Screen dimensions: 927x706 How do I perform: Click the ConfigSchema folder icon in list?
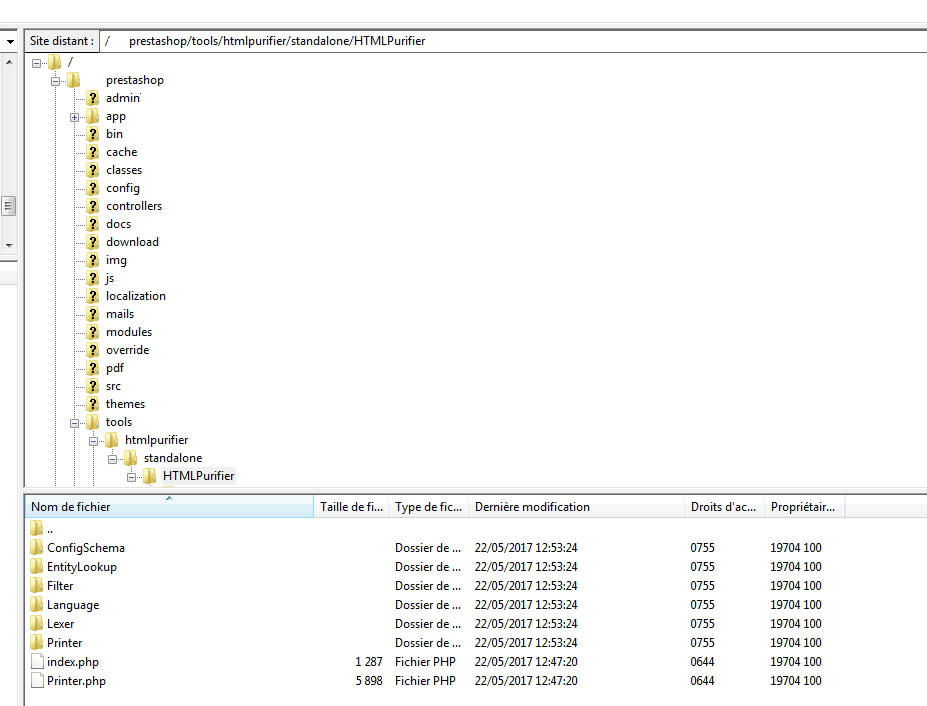[37, 548]
